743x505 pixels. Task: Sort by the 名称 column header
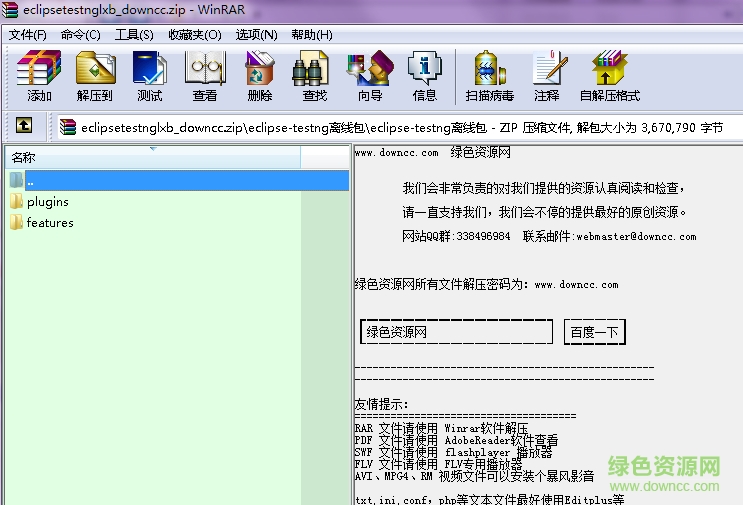[x=153, y=157]
